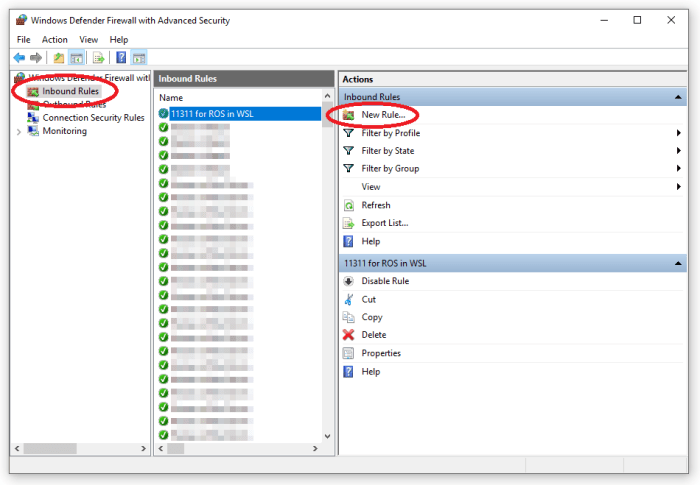Image resolution: width=700 pixels, height=485 pixels.
Task: Click the Delete action with red X
Action: pos(373,334)
